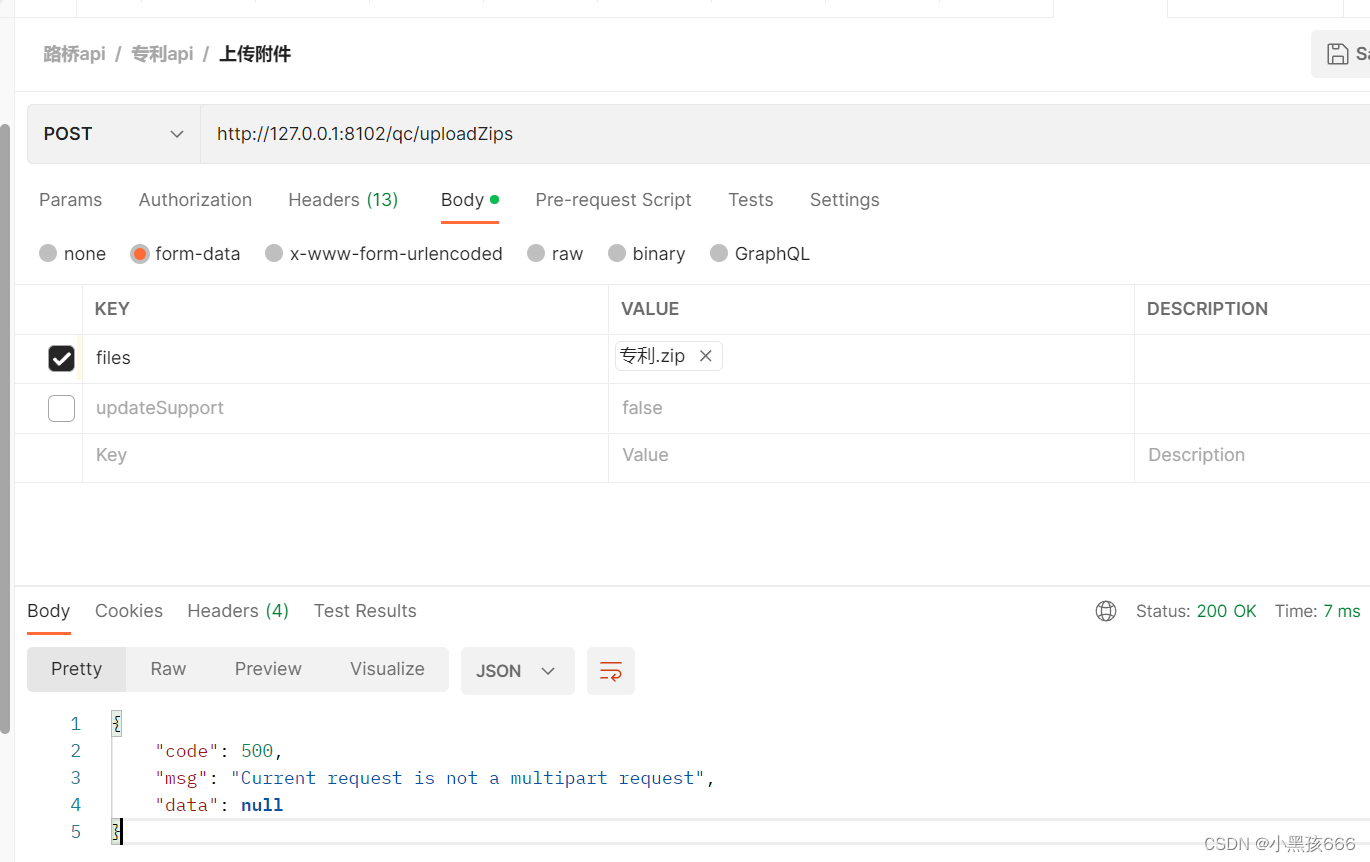1370x862 pixels.
Task: Choose the GraphQL body option
Action: click(719, 253)
